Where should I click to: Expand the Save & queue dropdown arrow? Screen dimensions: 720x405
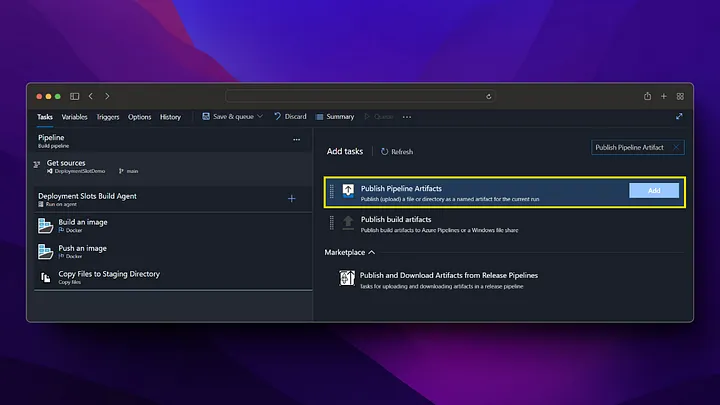click(260, 117)
